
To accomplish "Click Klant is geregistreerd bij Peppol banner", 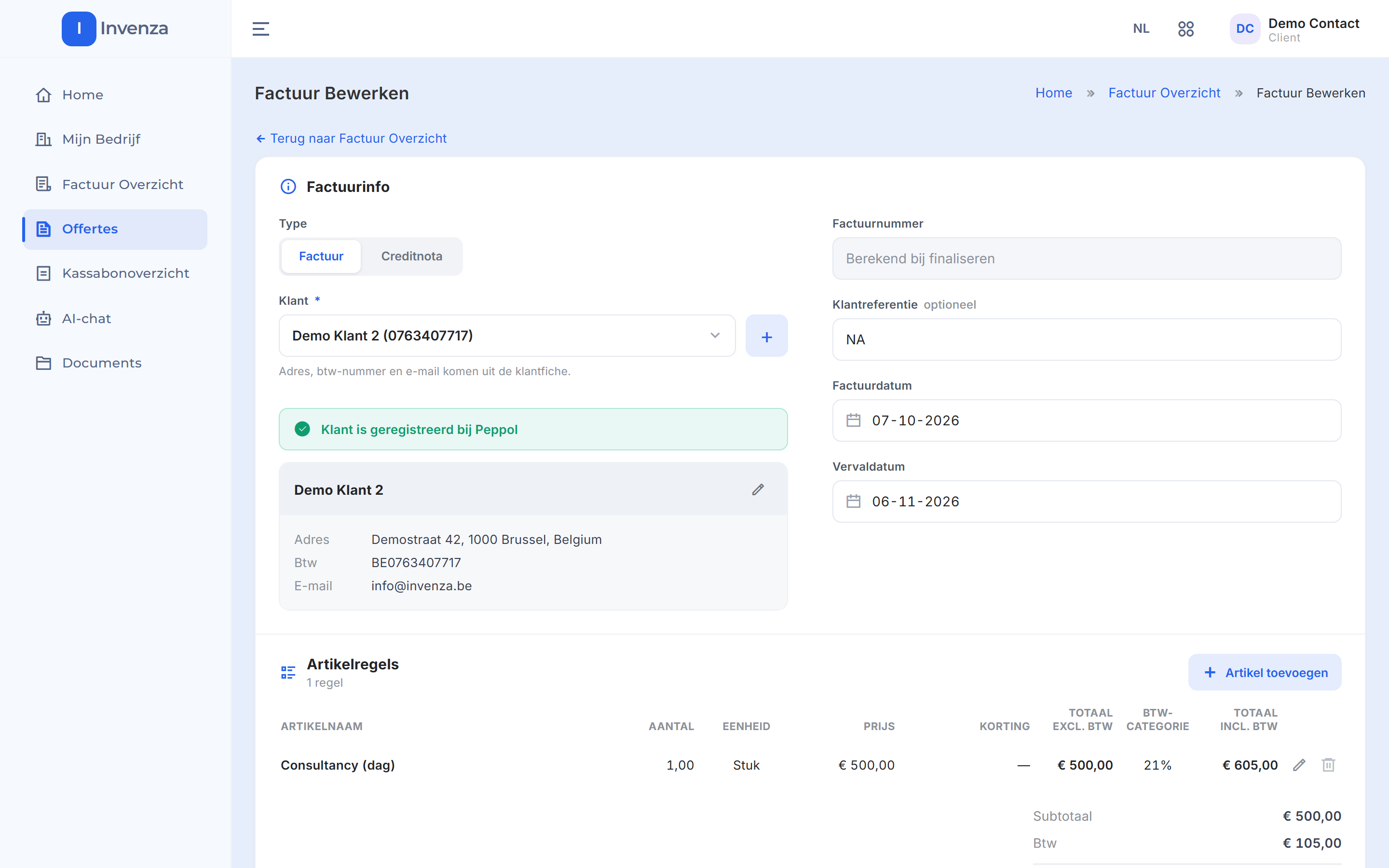I will (532, 429).
